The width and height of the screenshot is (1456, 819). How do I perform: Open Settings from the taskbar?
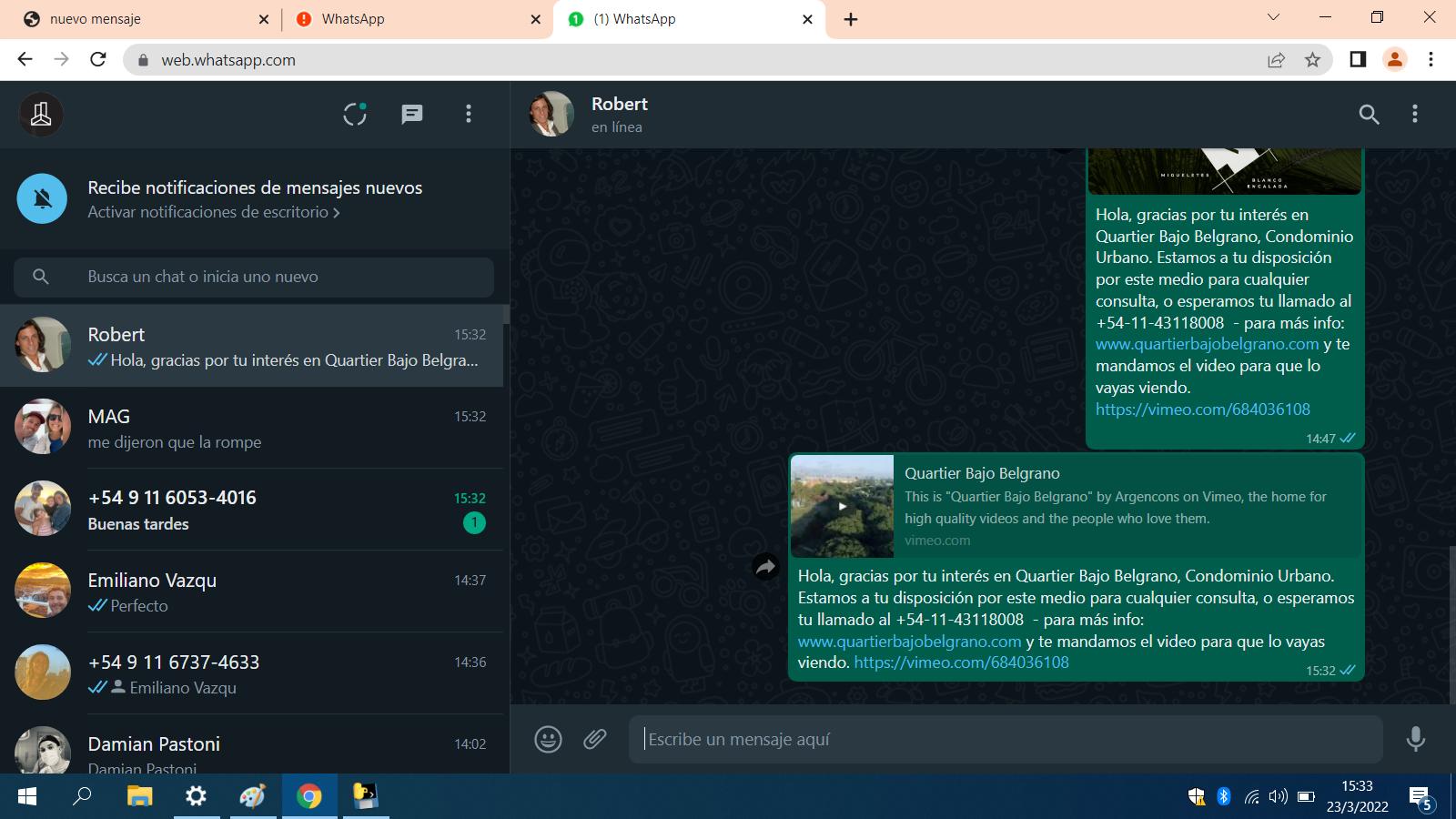[x=196, y=797]
